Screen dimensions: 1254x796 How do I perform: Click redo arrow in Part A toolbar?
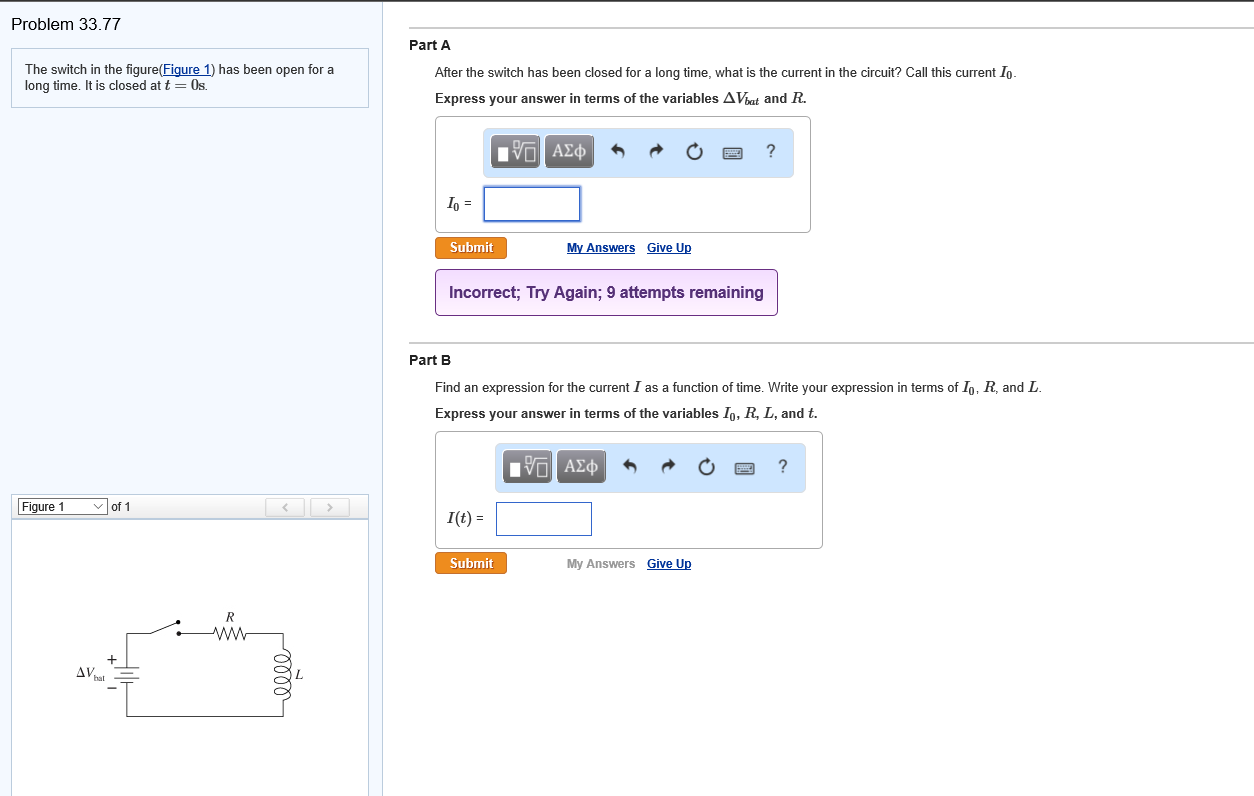[x=656, y=152]
